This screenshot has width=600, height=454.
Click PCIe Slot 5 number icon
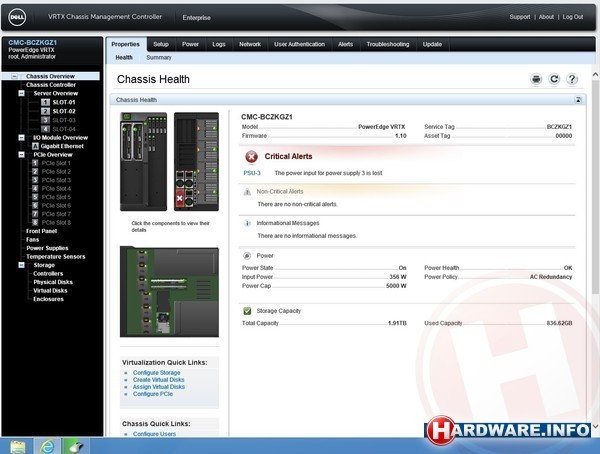(x=35, y=197)
